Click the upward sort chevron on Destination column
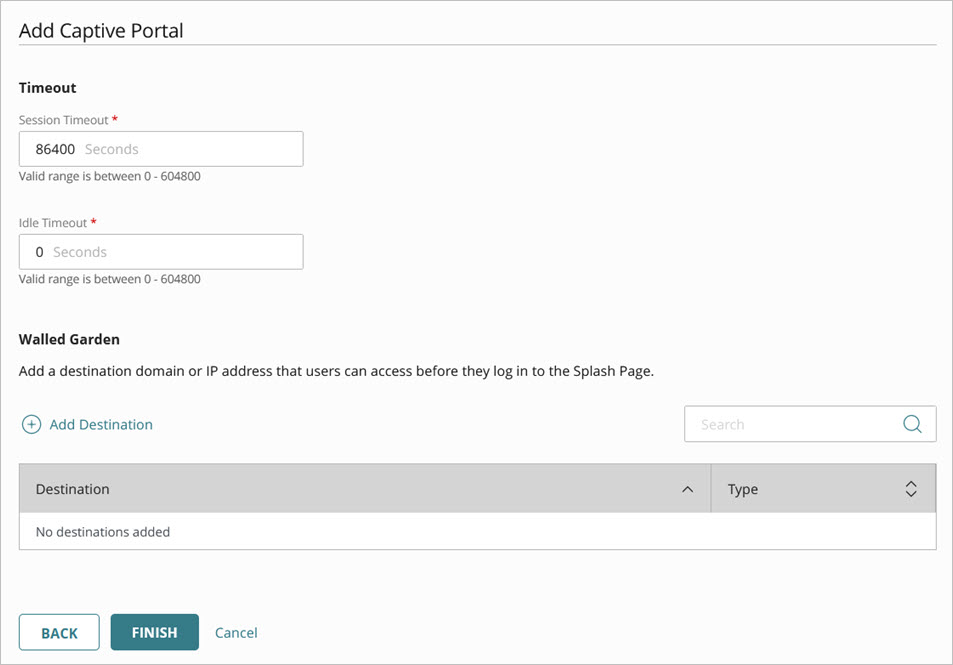 click(688, 489)
